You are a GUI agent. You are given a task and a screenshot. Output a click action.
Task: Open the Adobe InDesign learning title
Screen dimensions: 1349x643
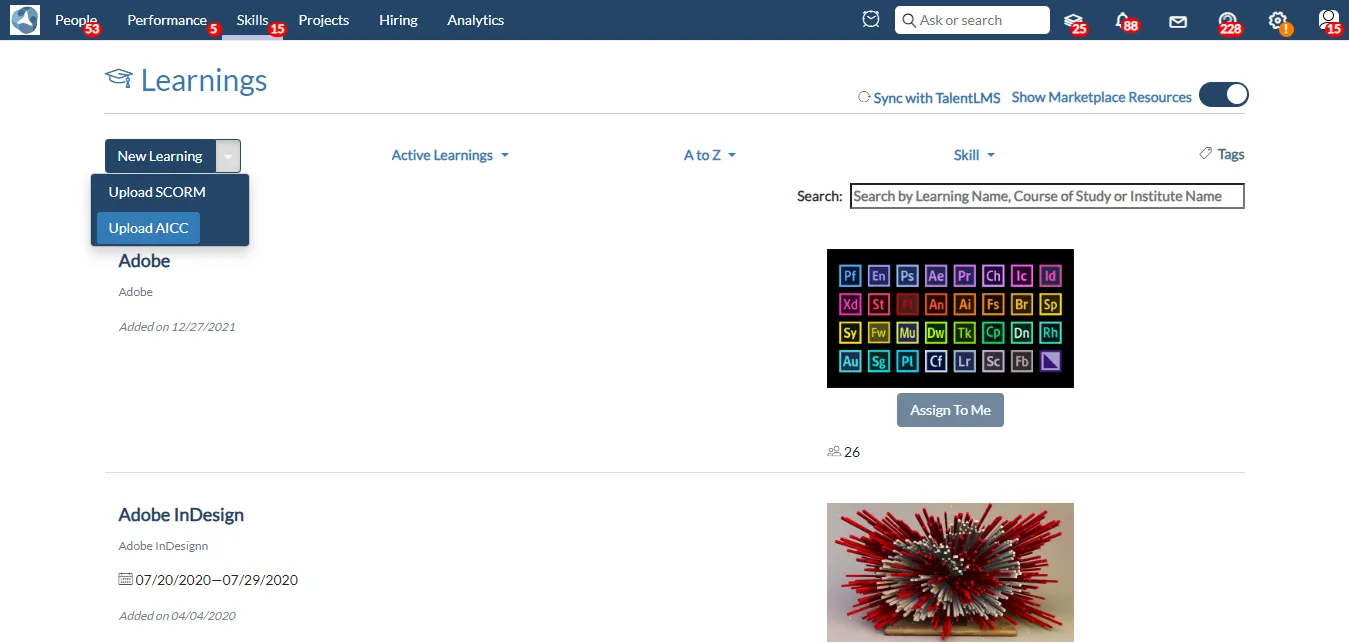click(181, 514)
